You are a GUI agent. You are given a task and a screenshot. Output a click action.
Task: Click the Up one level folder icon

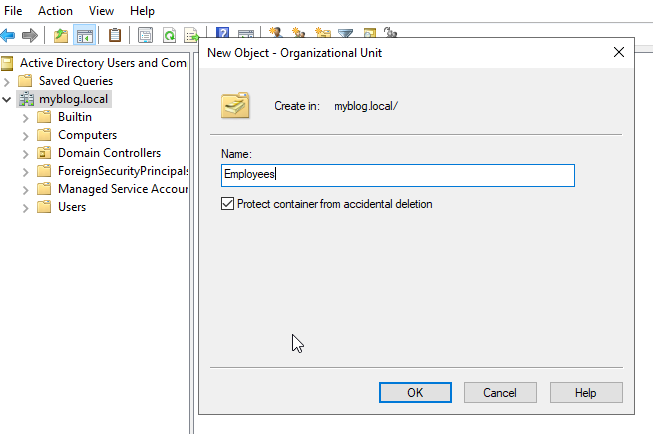click(62, 35)
